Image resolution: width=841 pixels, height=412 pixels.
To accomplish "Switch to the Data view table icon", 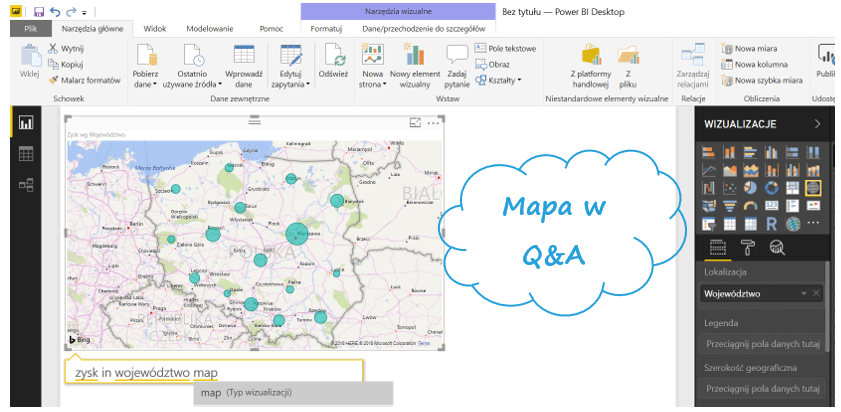I will 26,154.
